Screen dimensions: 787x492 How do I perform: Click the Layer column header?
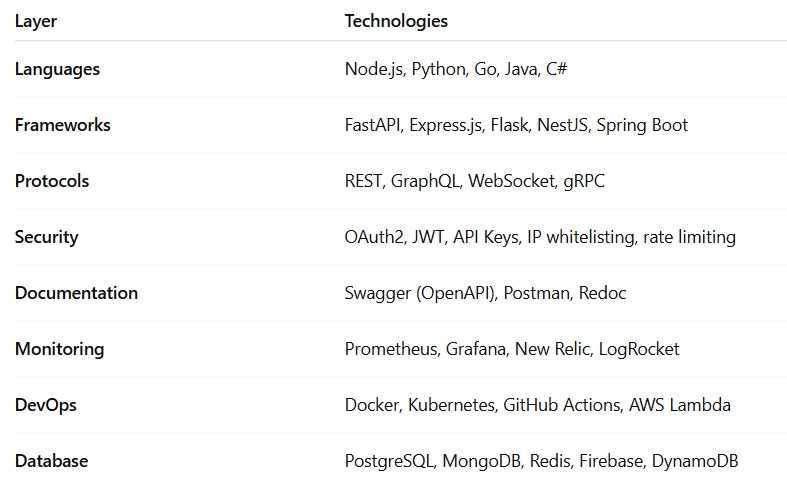point(36,21)
